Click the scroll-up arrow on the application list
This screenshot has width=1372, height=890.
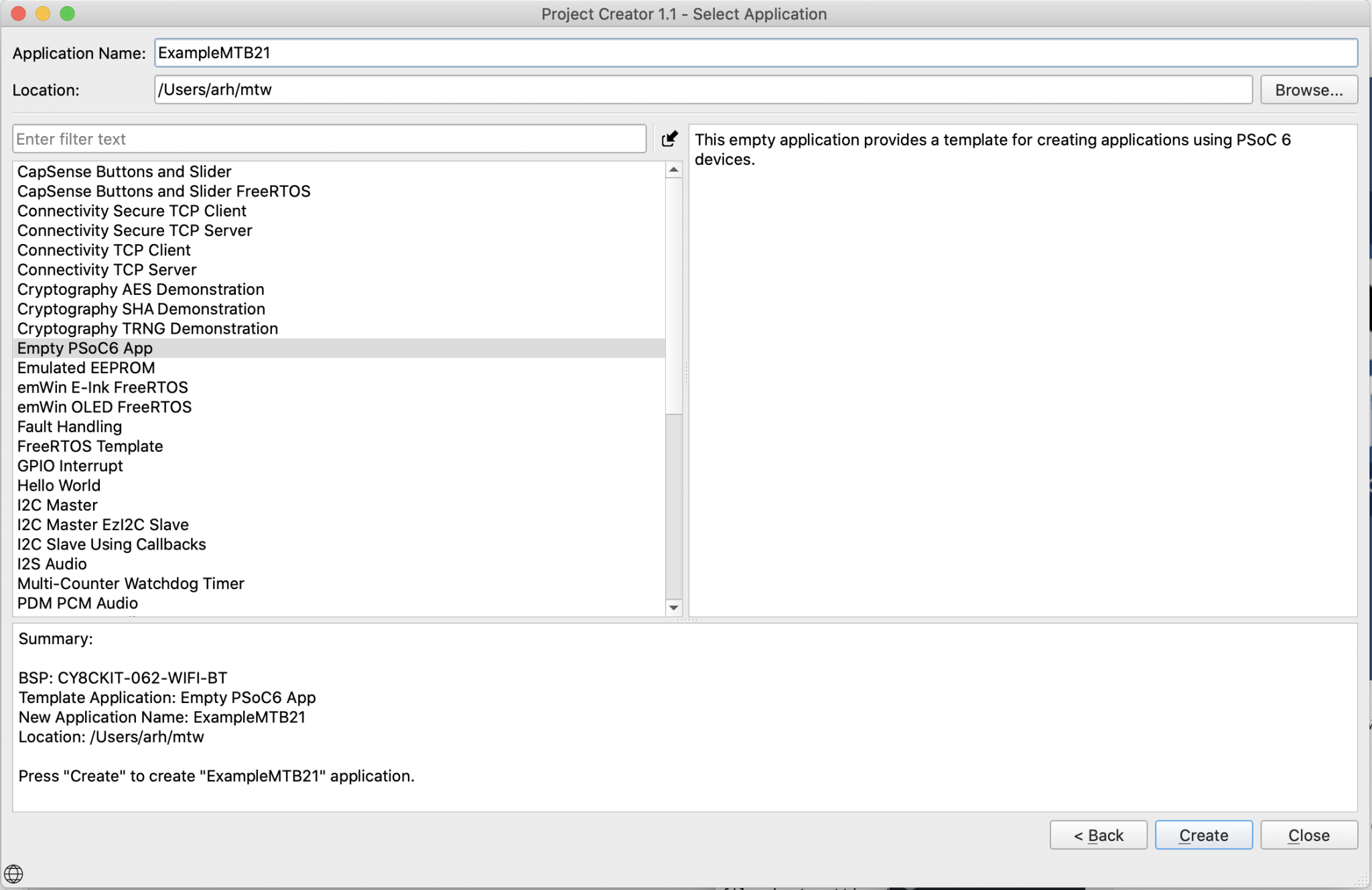(x=673, y=170)
